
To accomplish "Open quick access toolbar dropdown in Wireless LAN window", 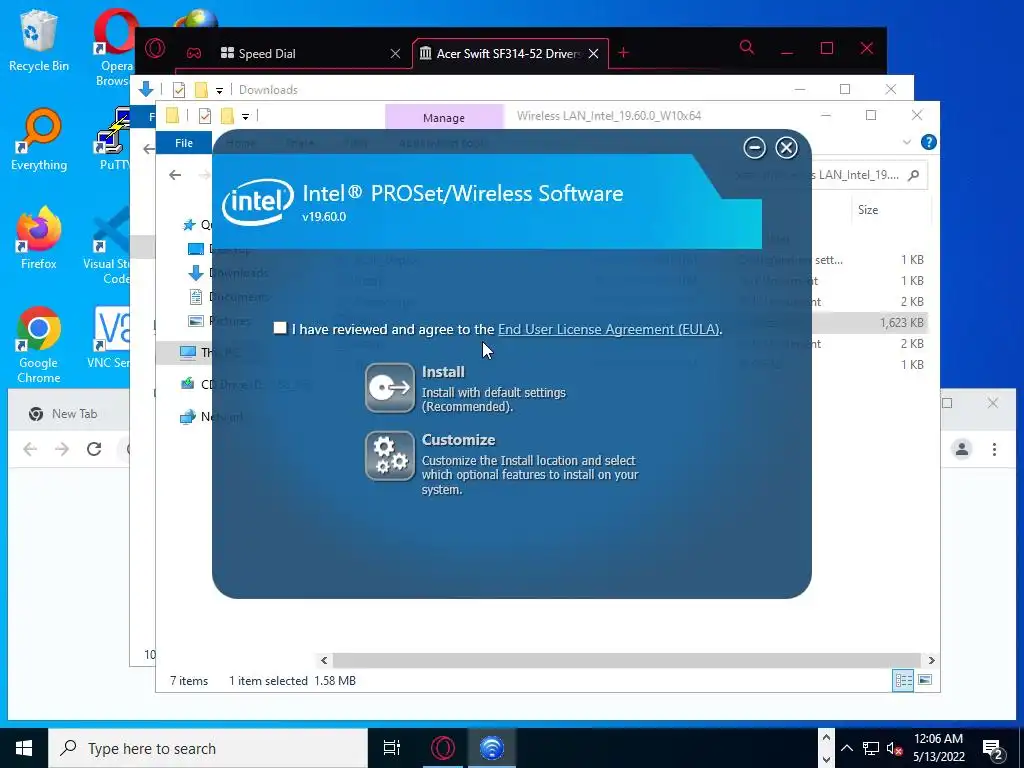I will click(x=246, y=117).
